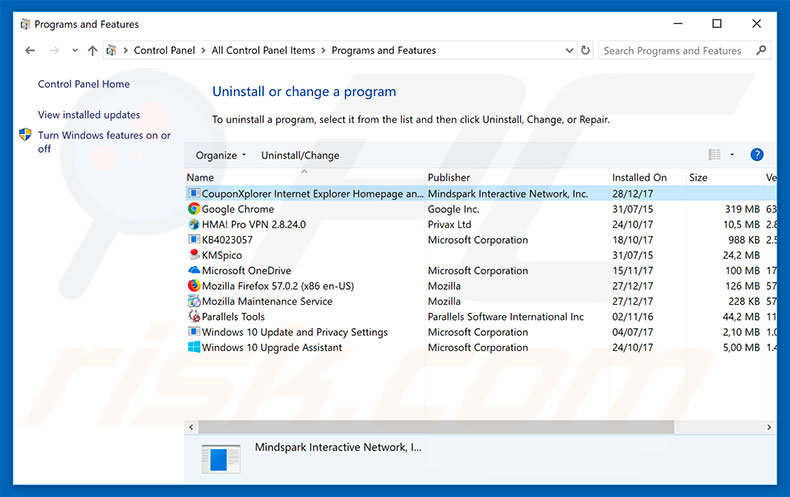Open the help question mark button

(756, 155)
